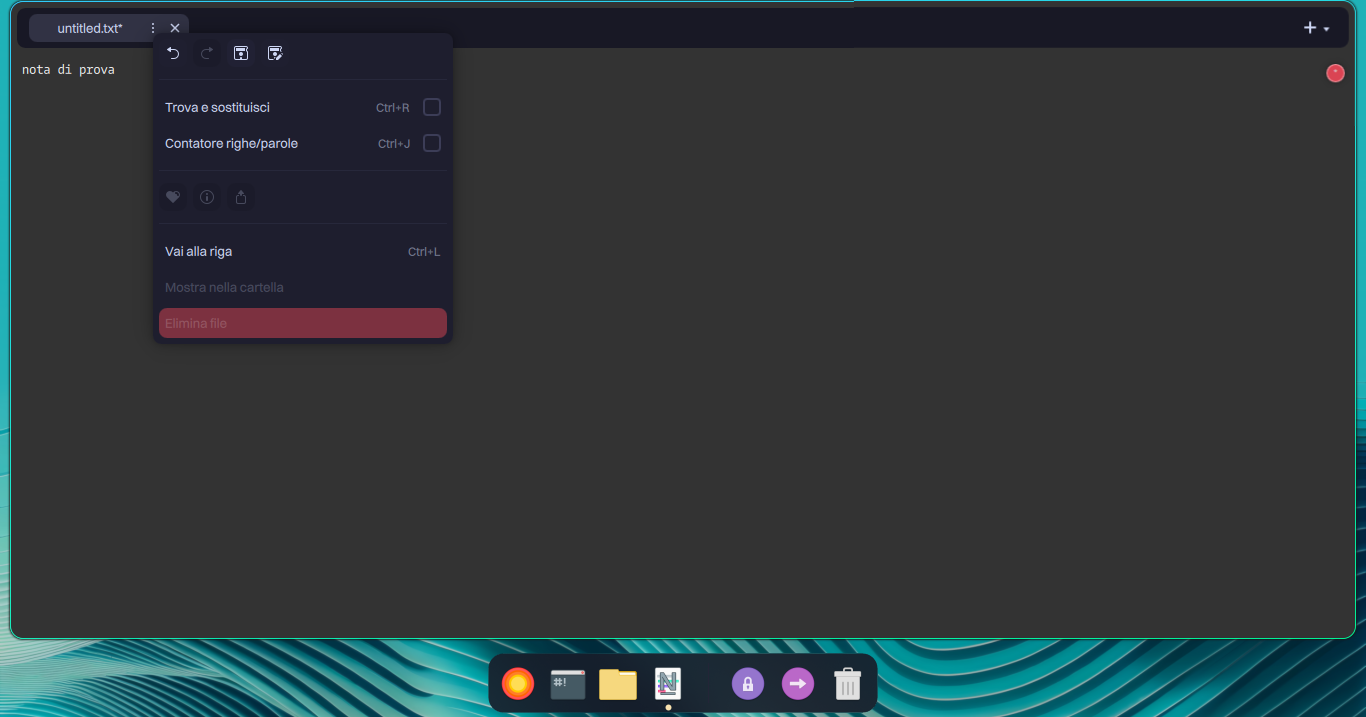Image resolution: width=1366 pixels, height=717 pixels.
Task: Select the untitled.txt tab
Action: coord(90,28)
